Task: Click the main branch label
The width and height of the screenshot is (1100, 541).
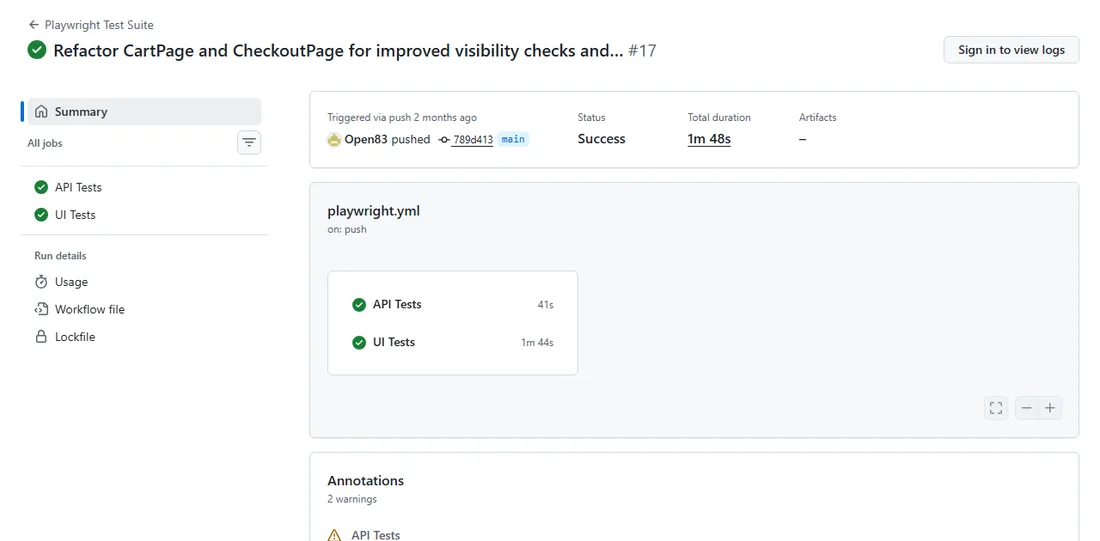Action: pyautogui.click(x=513, y=139)
